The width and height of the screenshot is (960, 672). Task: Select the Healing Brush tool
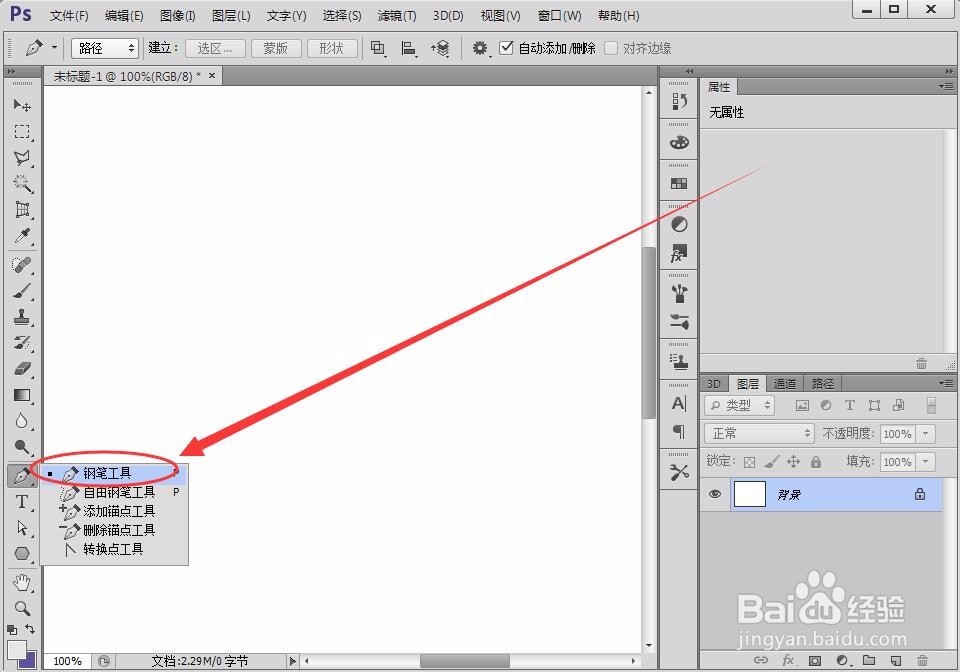(x=22, y=265)
